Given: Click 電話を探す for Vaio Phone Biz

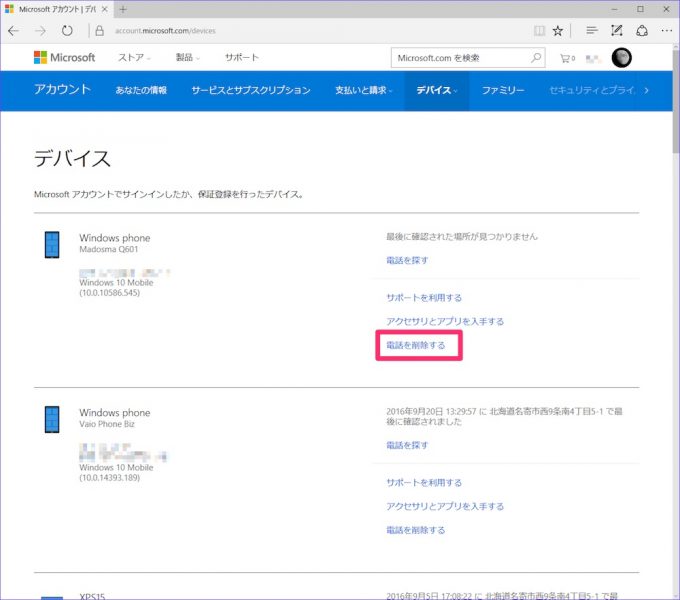Looking at the screenshot, I should coord(407,445).
